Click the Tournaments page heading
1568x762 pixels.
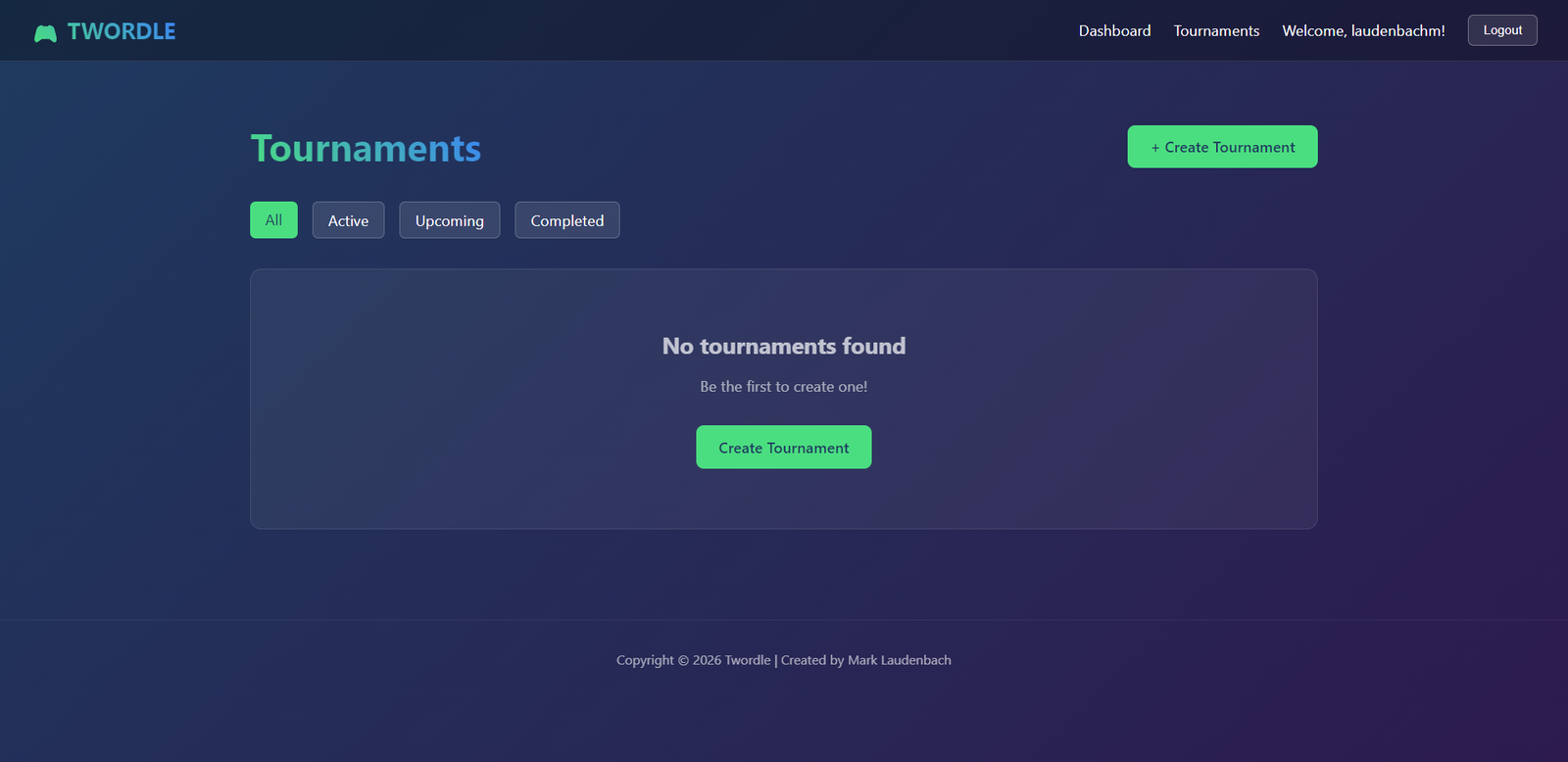[366, 149]
